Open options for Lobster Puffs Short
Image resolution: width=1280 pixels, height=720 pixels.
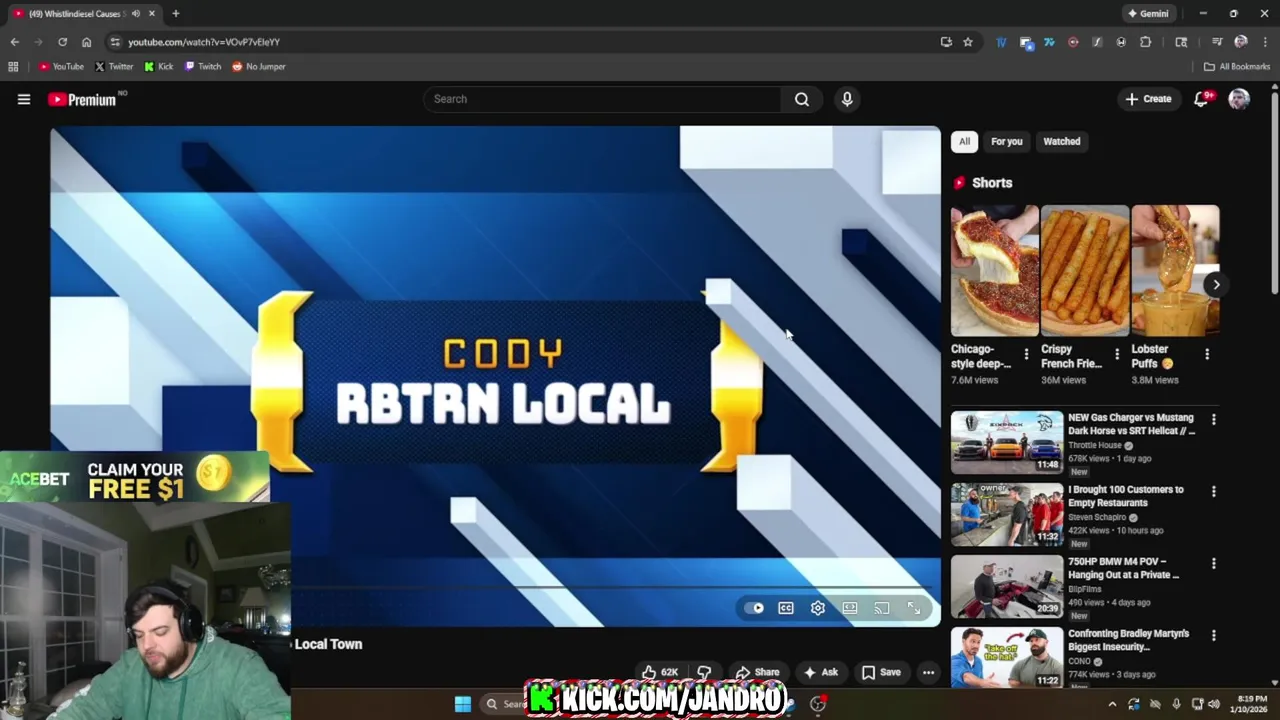pyautogui.click(x=1207, y=354)
